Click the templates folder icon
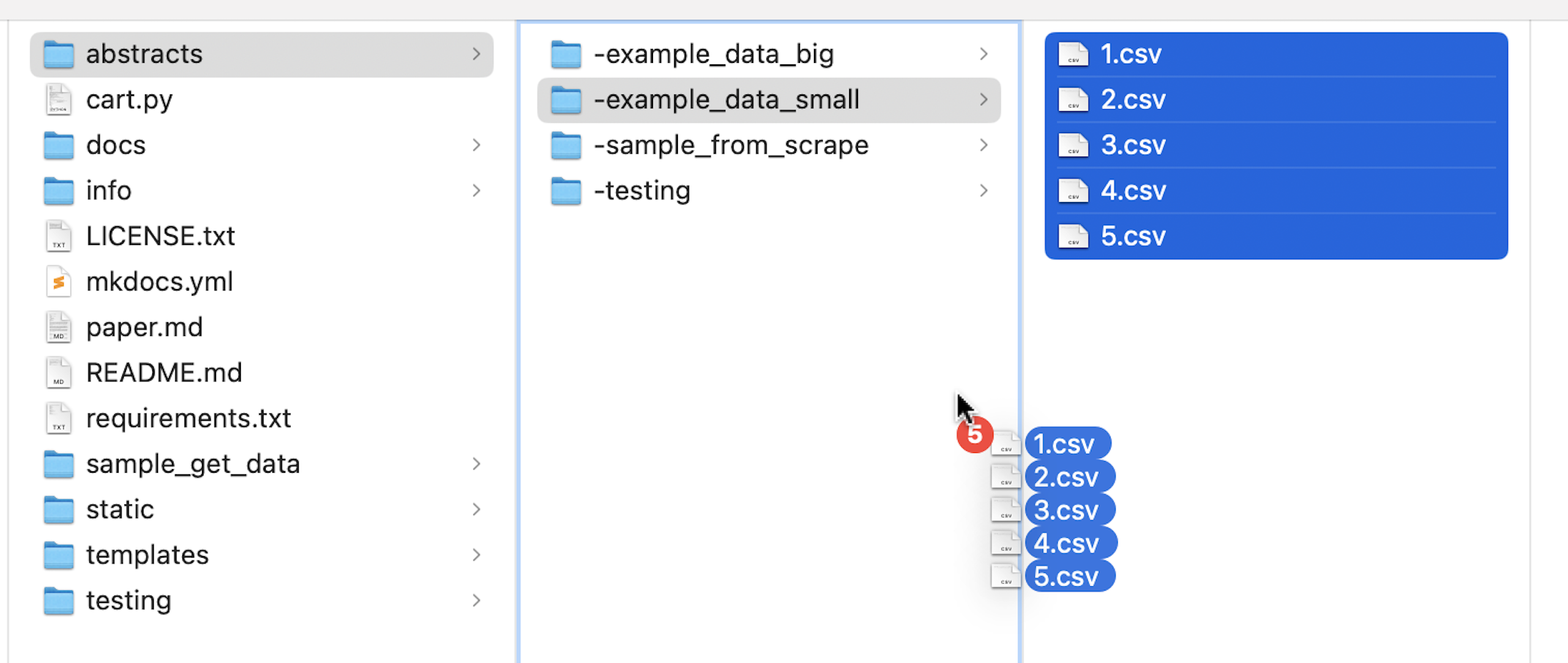 [59, 555]
